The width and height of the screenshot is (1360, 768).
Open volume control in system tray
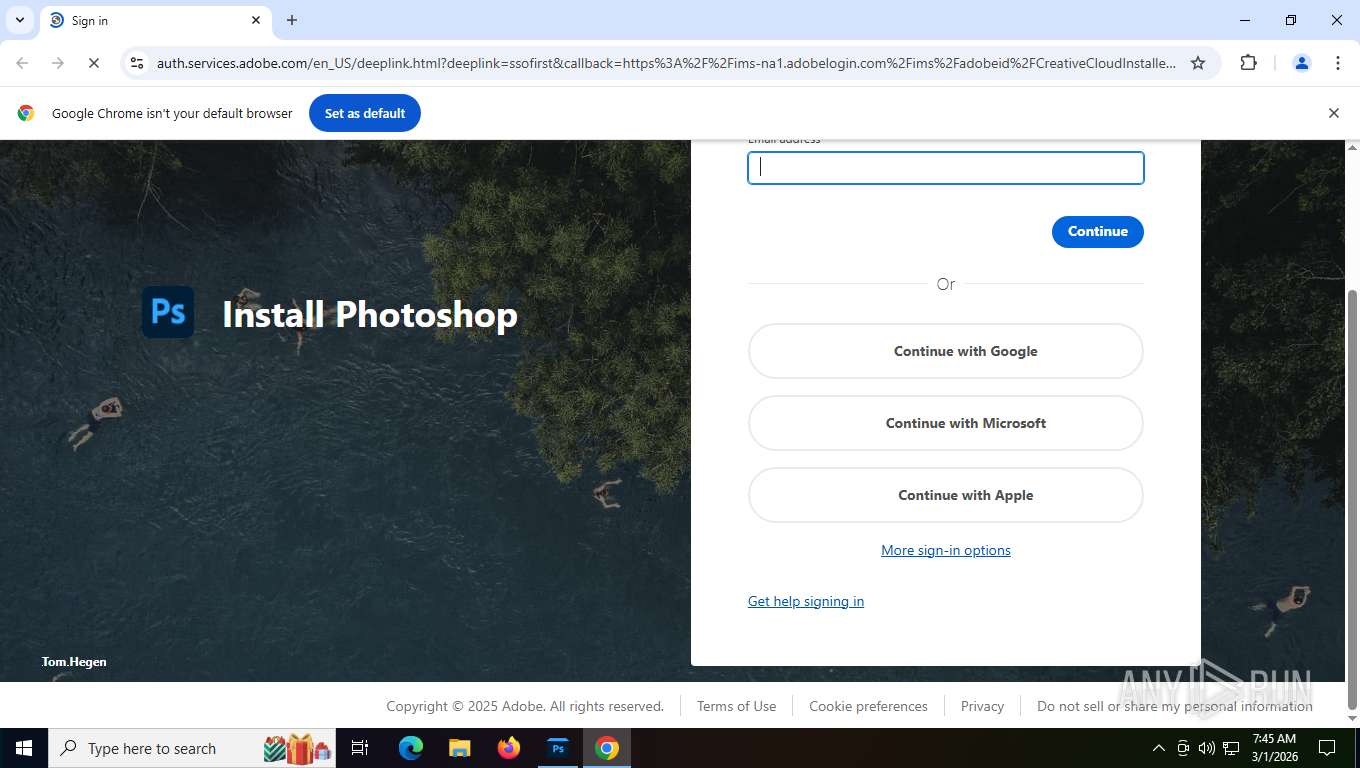click(x=1206, y=748)
